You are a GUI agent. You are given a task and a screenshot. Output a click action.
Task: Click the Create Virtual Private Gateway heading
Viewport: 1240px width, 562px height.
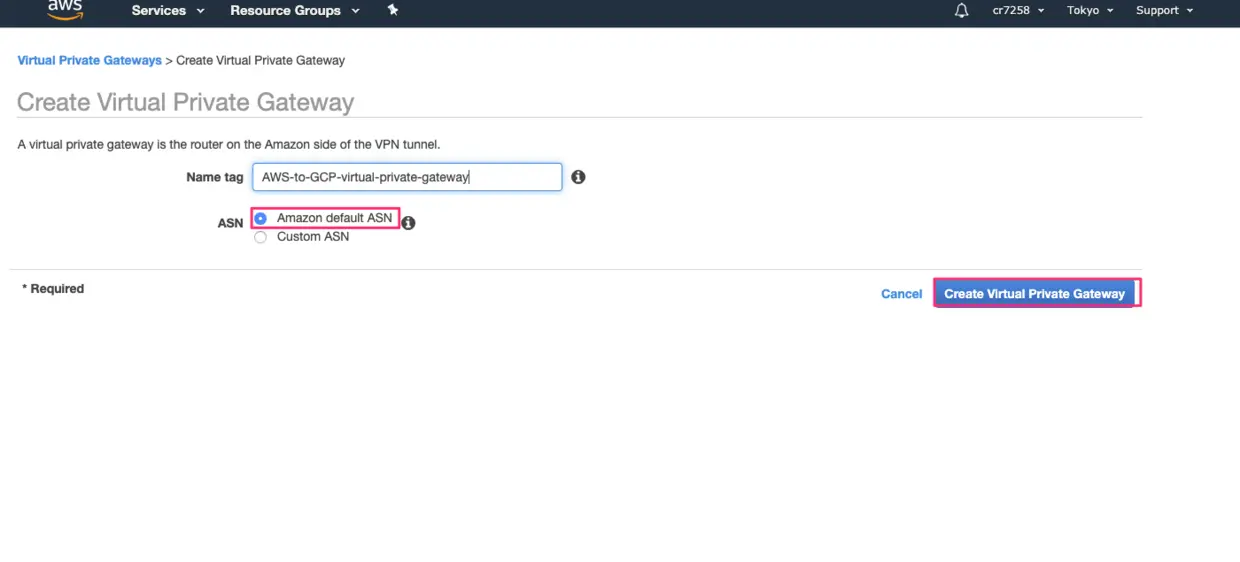point(186,102)
